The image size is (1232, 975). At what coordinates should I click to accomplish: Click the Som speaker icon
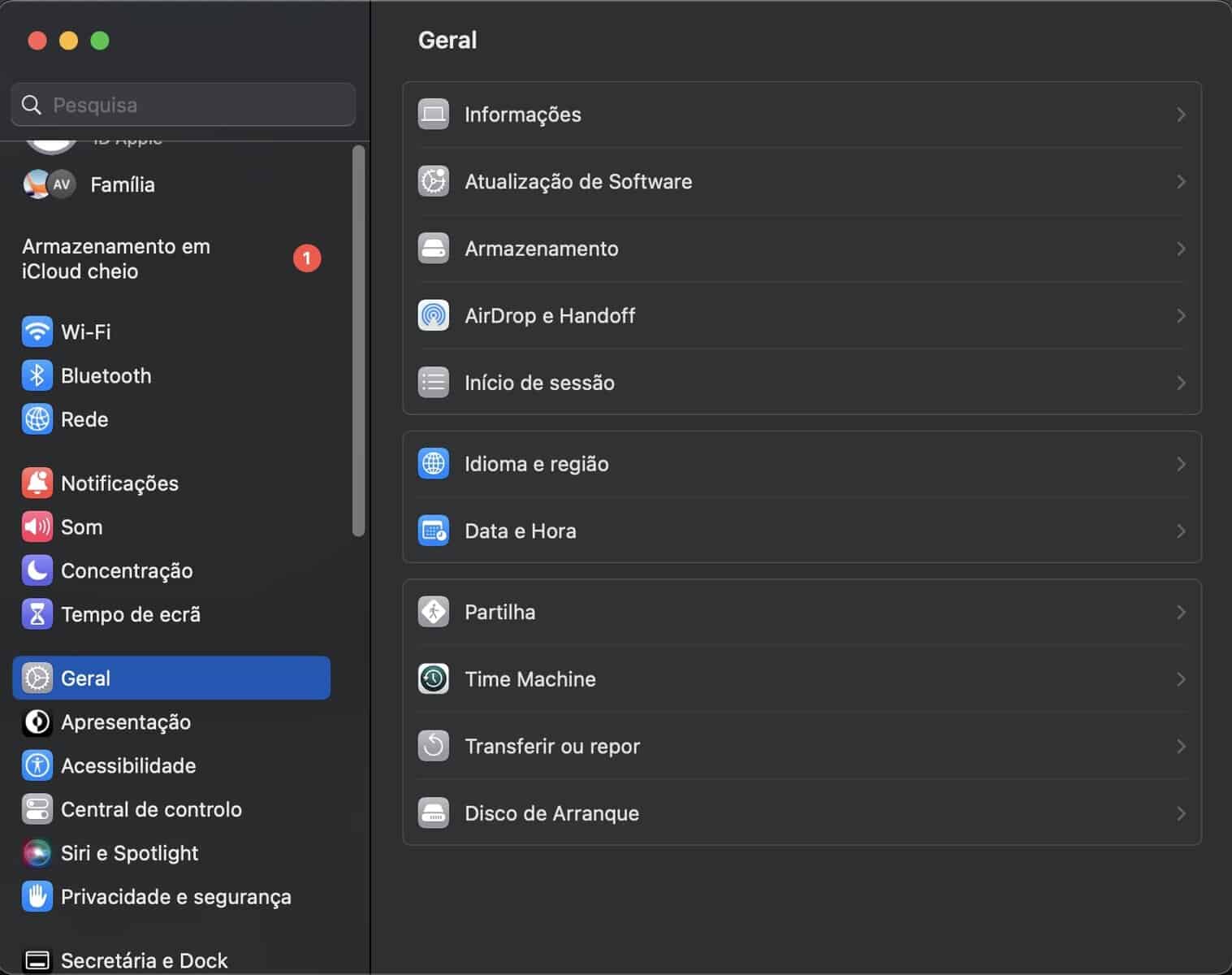coord(37,526)
